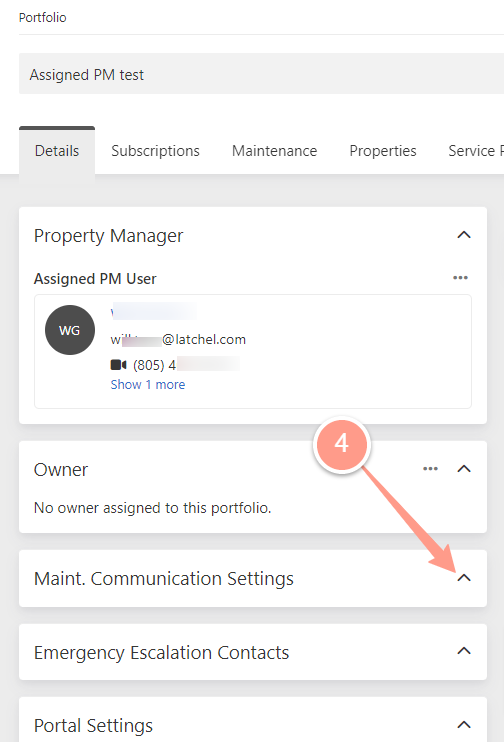Image resolution: width=504 pixels, height=742 pixels.
Task: Select the Details tab
Action: [57, 151]
